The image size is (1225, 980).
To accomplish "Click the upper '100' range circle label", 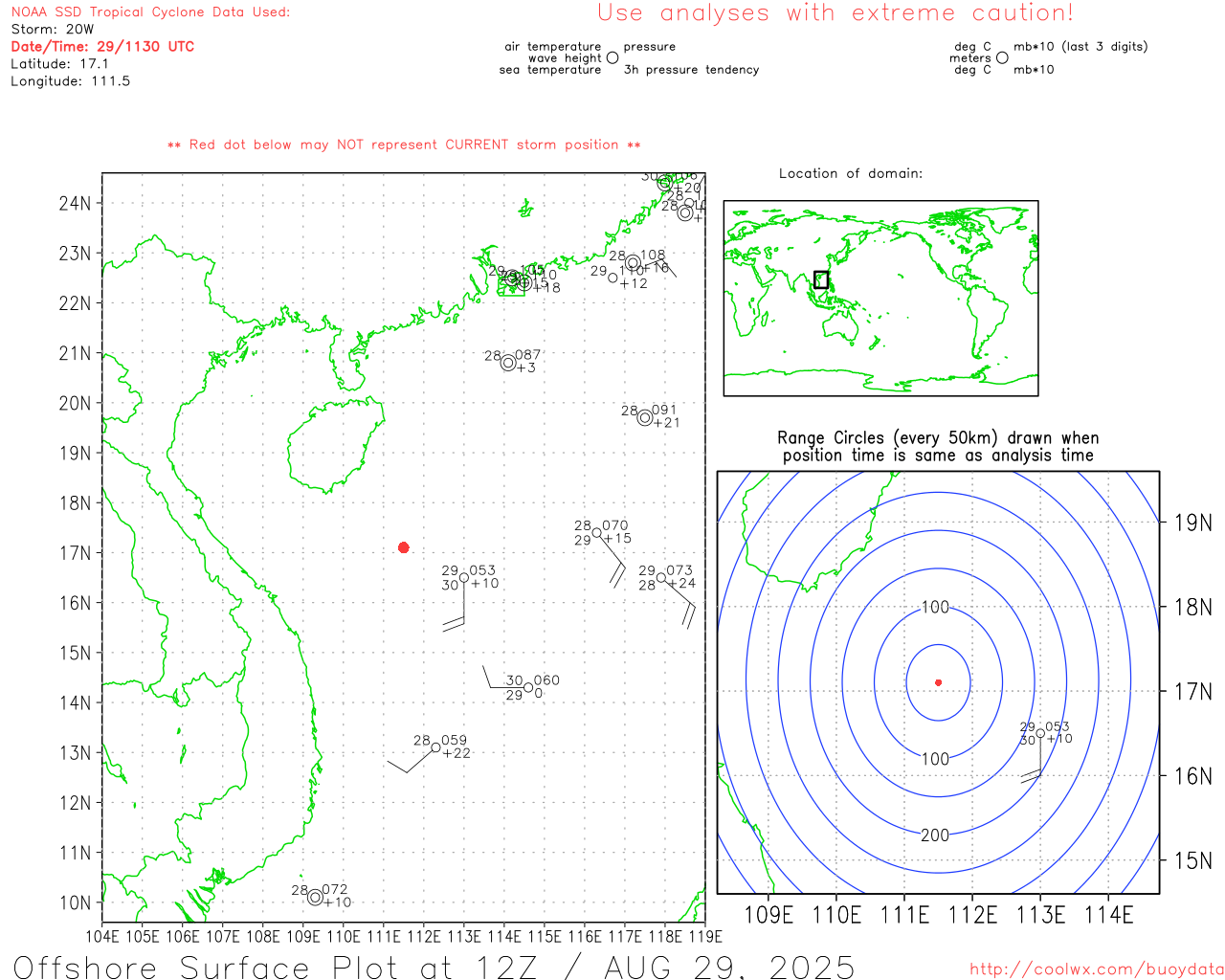I will 935,607.
